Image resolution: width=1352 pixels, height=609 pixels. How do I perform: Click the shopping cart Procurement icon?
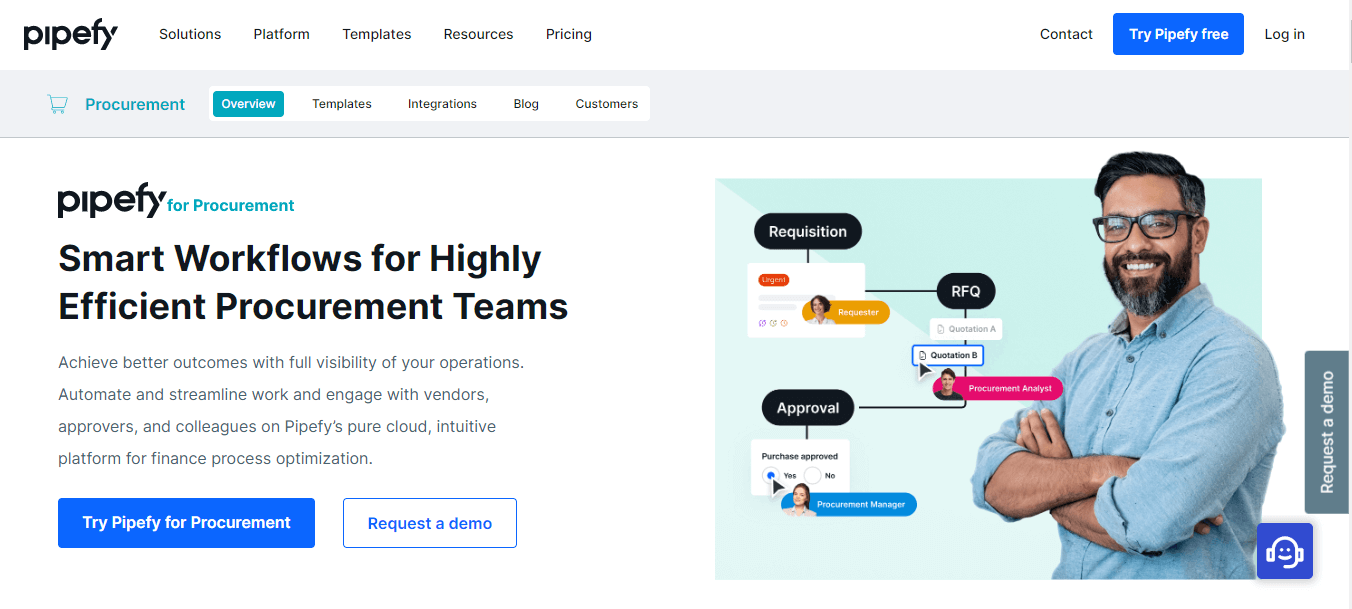[x=57, y=103]
